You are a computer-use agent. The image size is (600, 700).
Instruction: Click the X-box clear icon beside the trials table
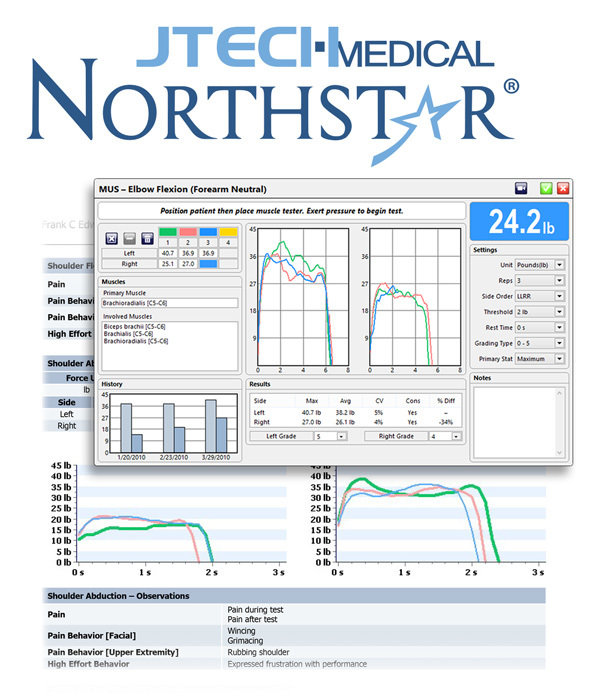(x=112, y=238)
